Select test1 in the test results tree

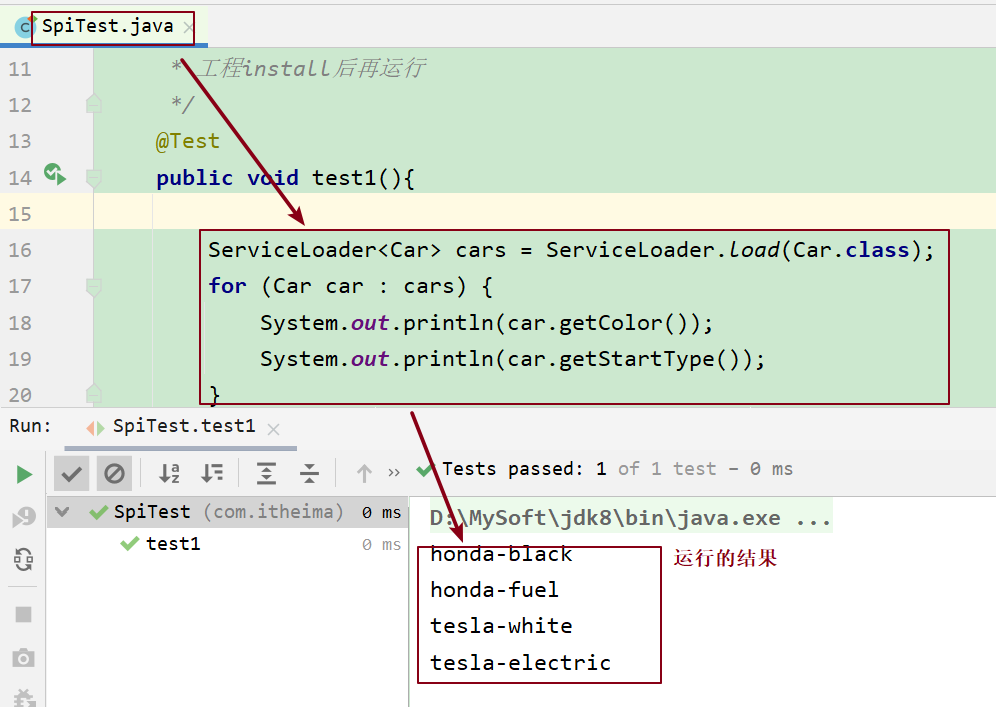[173, 544]
